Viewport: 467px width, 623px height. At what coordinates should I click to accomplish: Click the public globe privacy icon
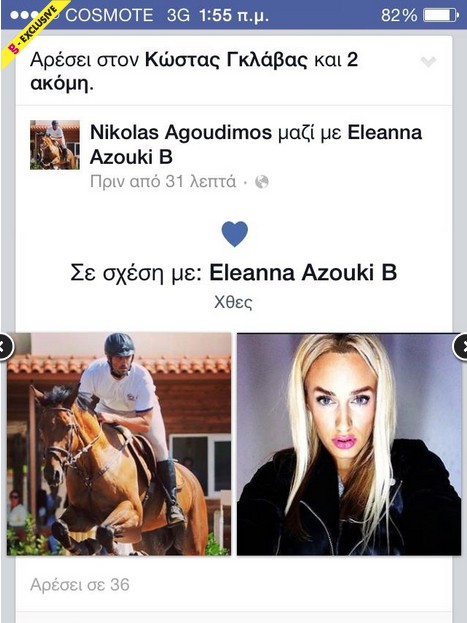coord(262,182)
